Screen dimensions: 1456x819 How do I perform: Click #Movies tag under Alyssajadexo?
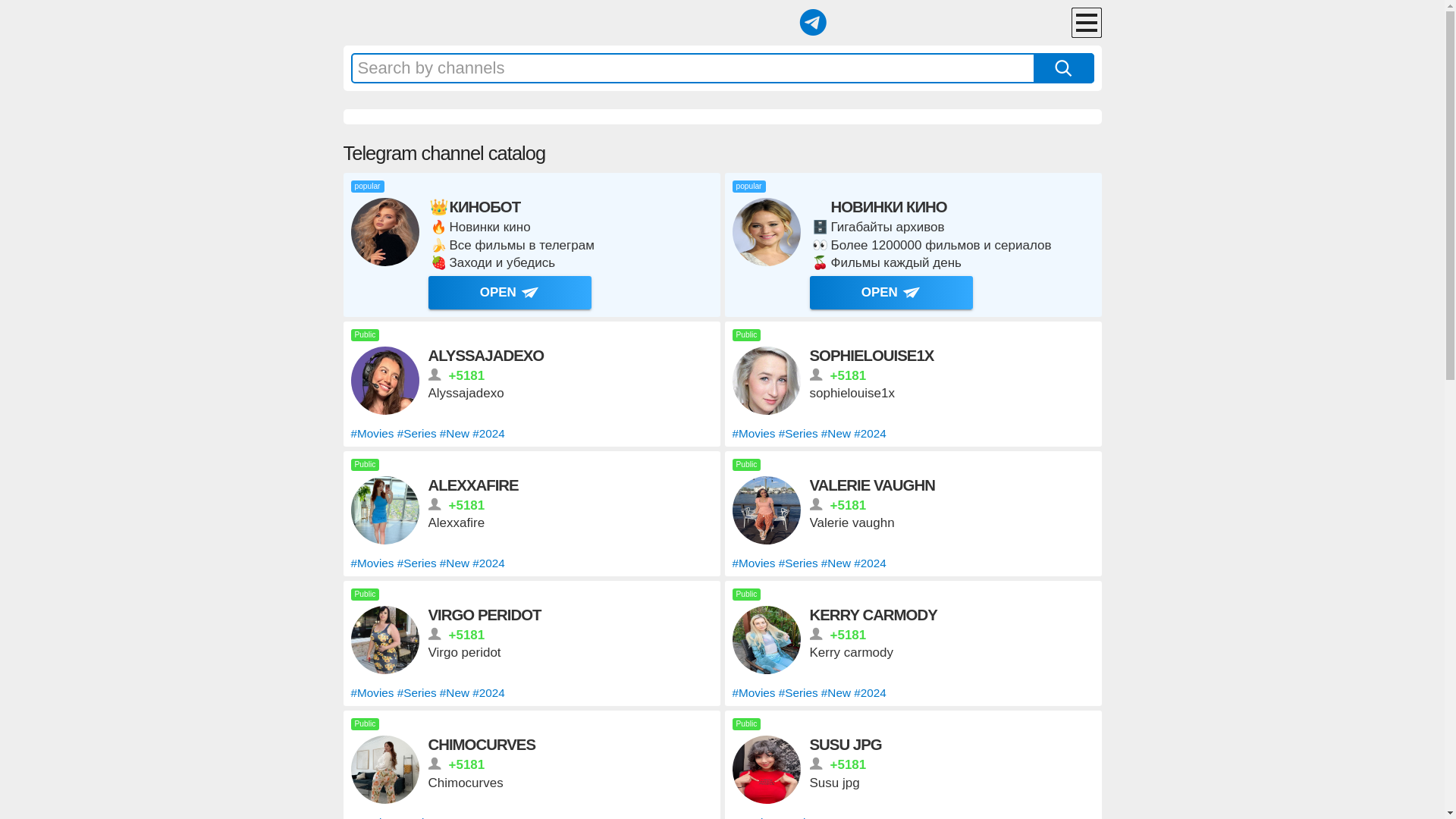pyautogui.click(x=372, y=434)
